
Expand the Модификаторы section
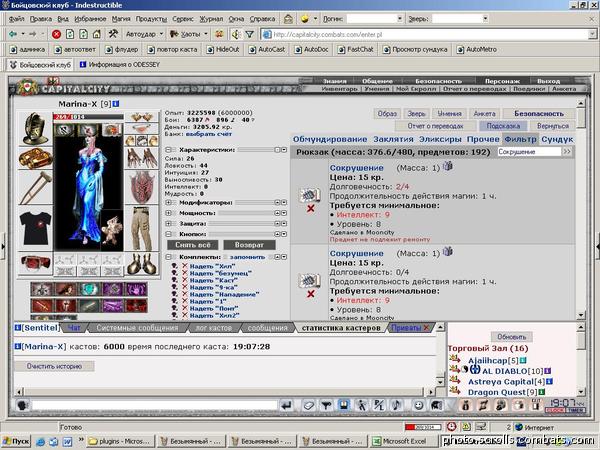pyautogui.click(x=169, y=202)
